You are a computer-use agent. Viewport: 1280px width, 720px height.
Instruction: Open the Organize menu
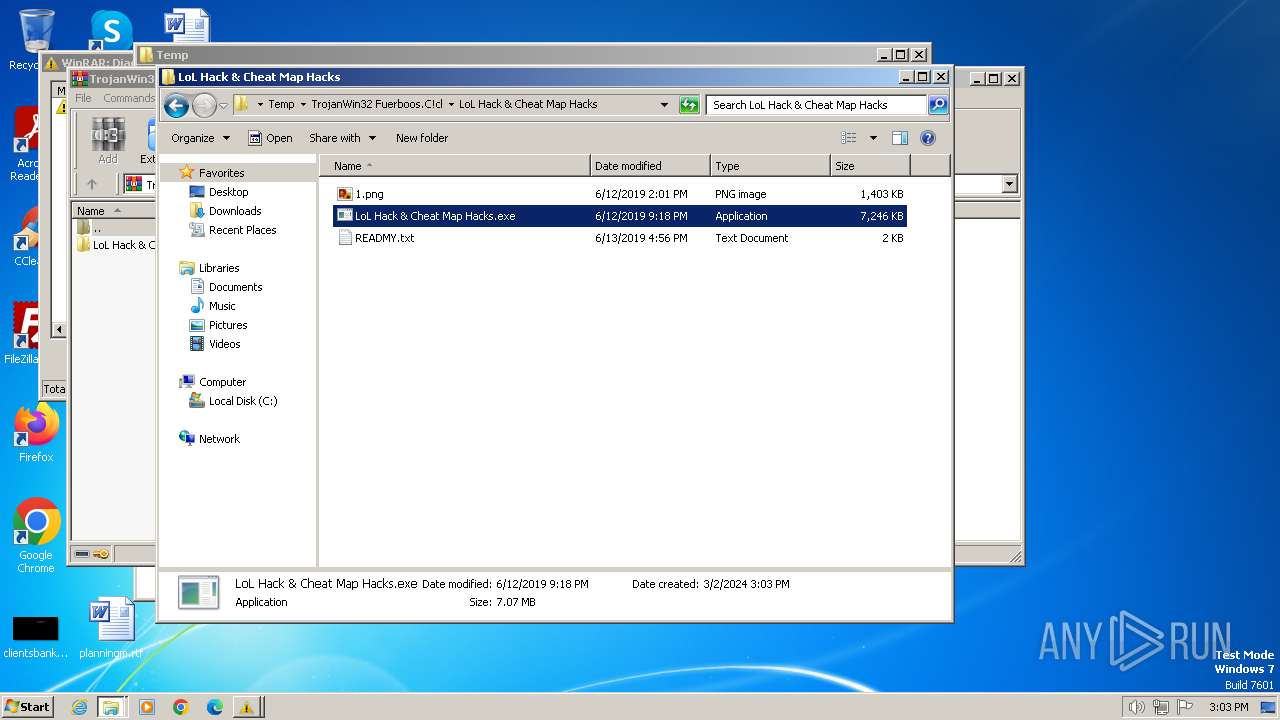[x=200, y=138]
